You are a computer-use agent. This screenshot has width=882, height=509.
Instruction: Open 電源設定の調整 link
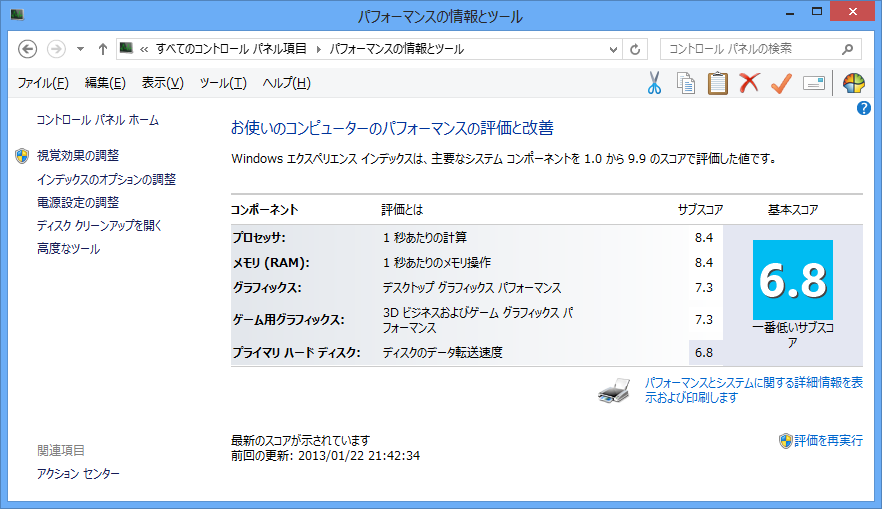pyautogui.click(x=78, y=202)
